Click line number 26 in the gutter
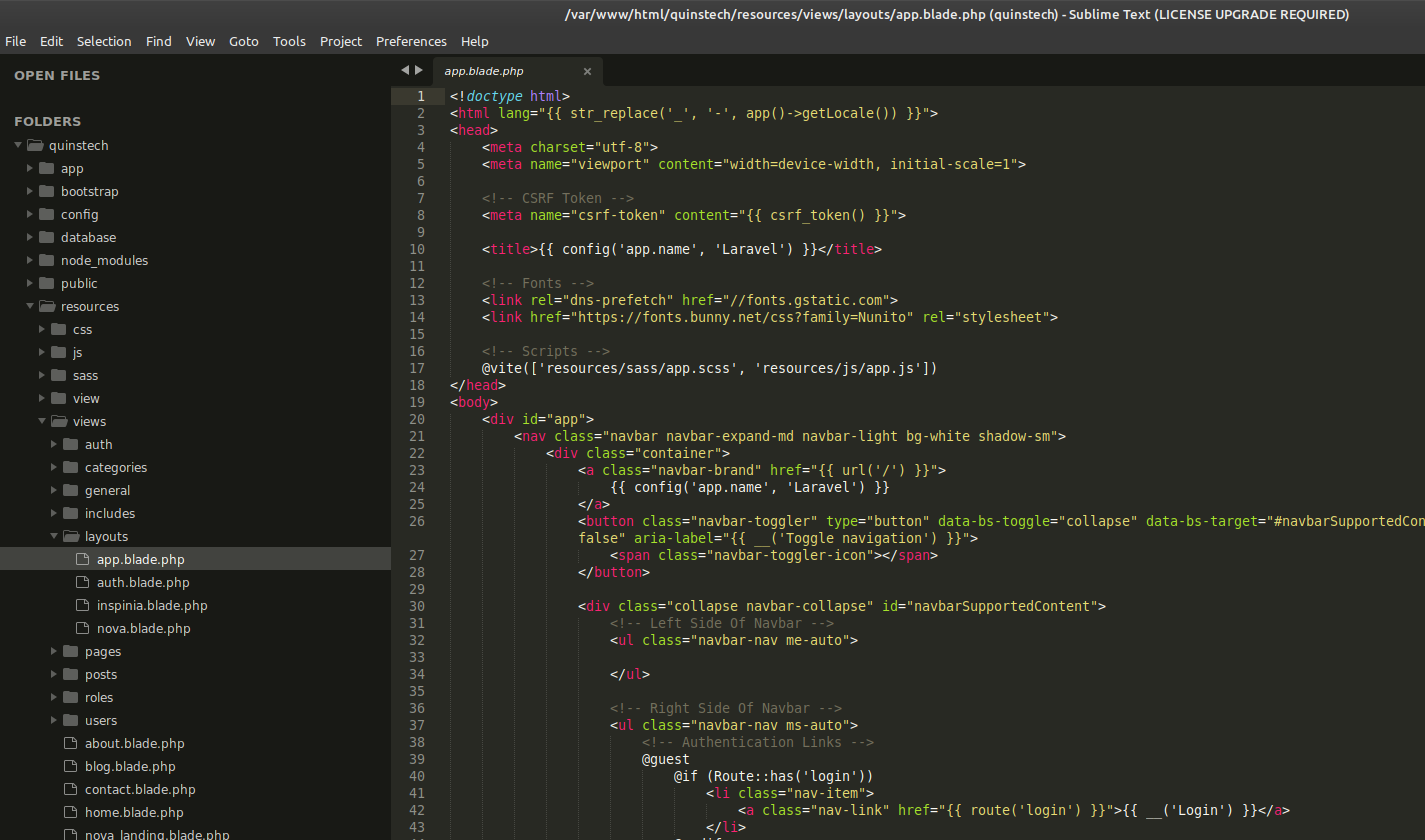The width and height of the screenshot is (1425, 840). coord(417,521)
